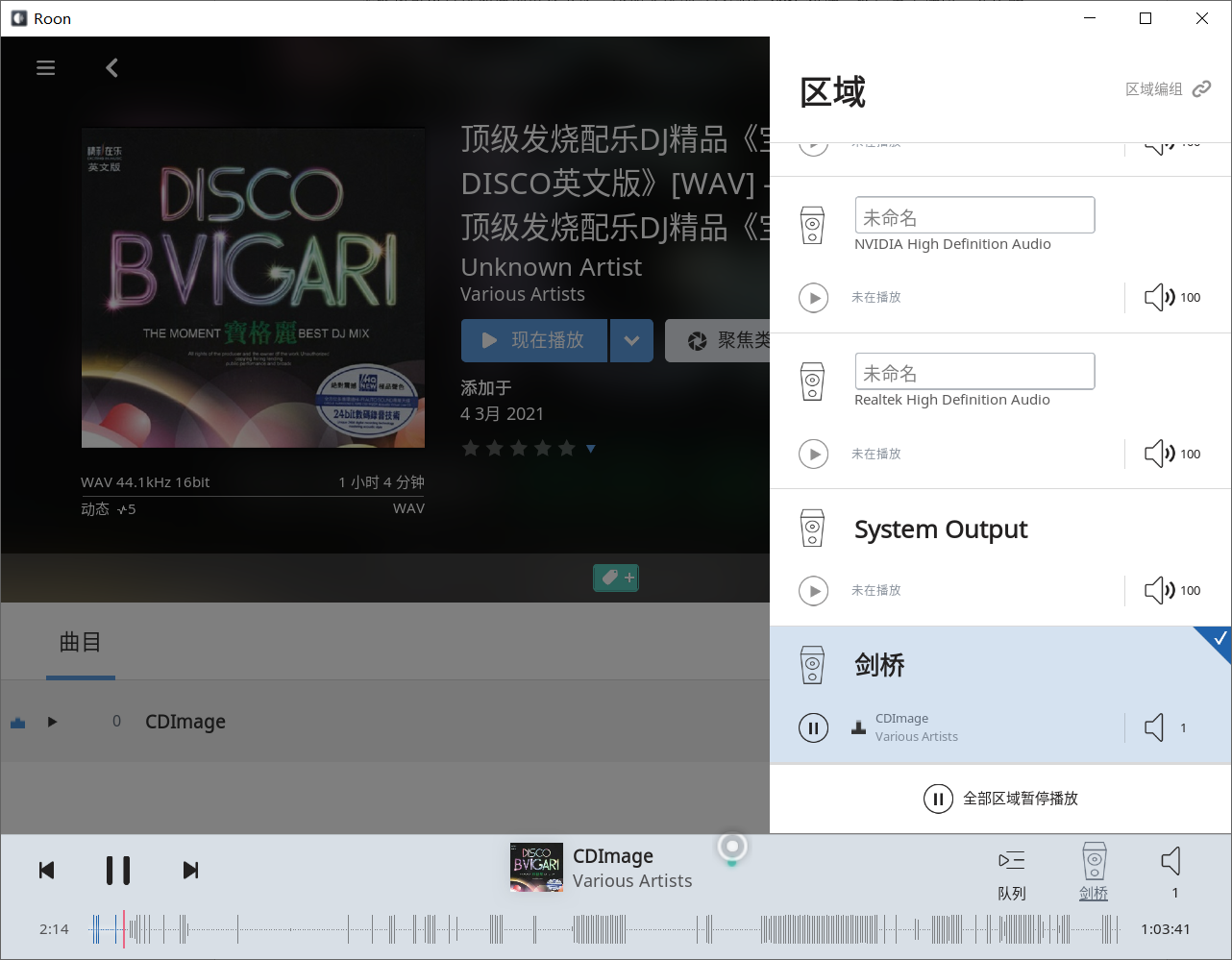The height and width of the screenshot is (960, 1232).
Task: Click elapsed time 2:14
Action: 54,929
